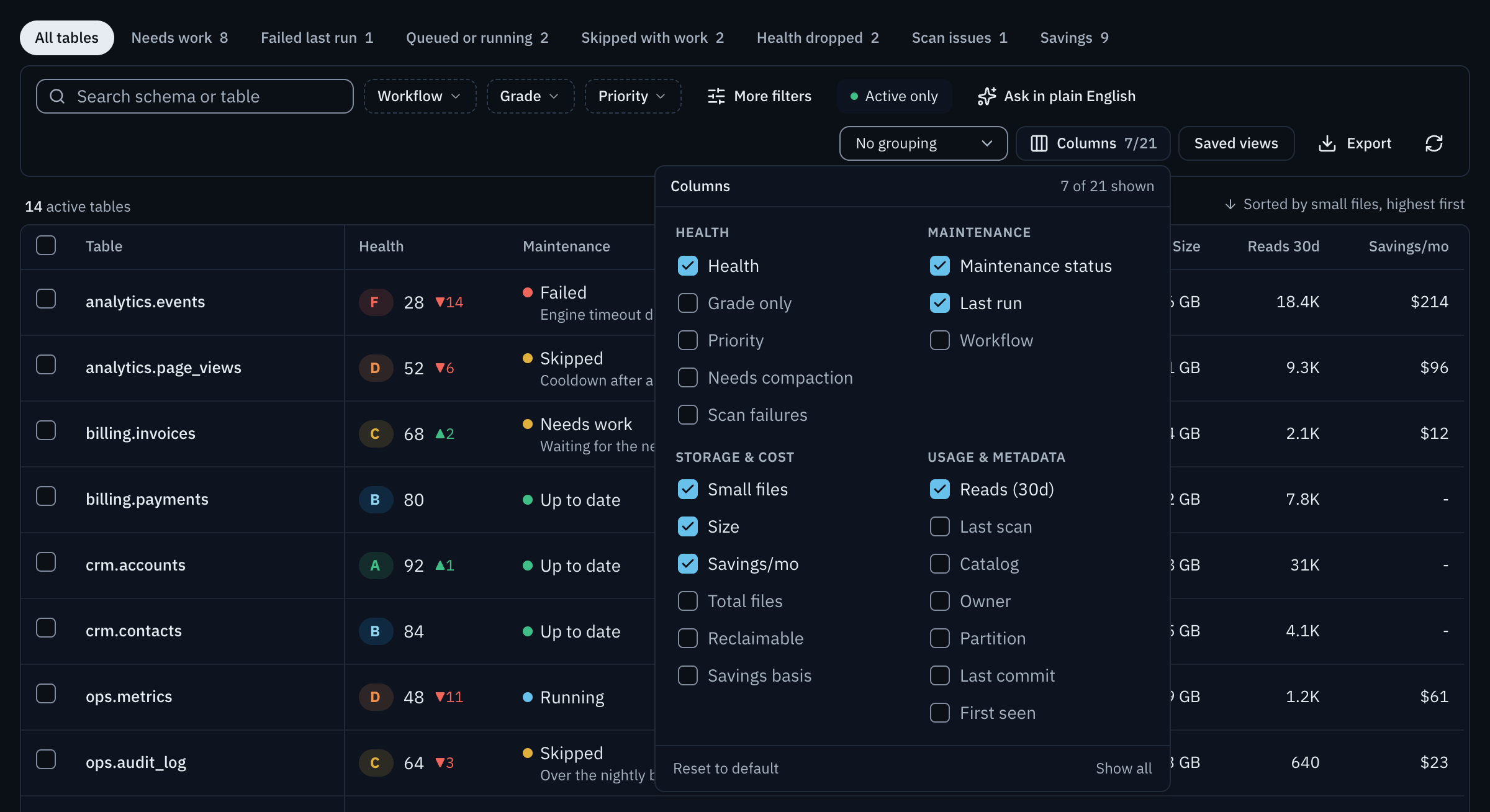
Task: Open the Workflow filter dropdown
Action: [420, 96]
